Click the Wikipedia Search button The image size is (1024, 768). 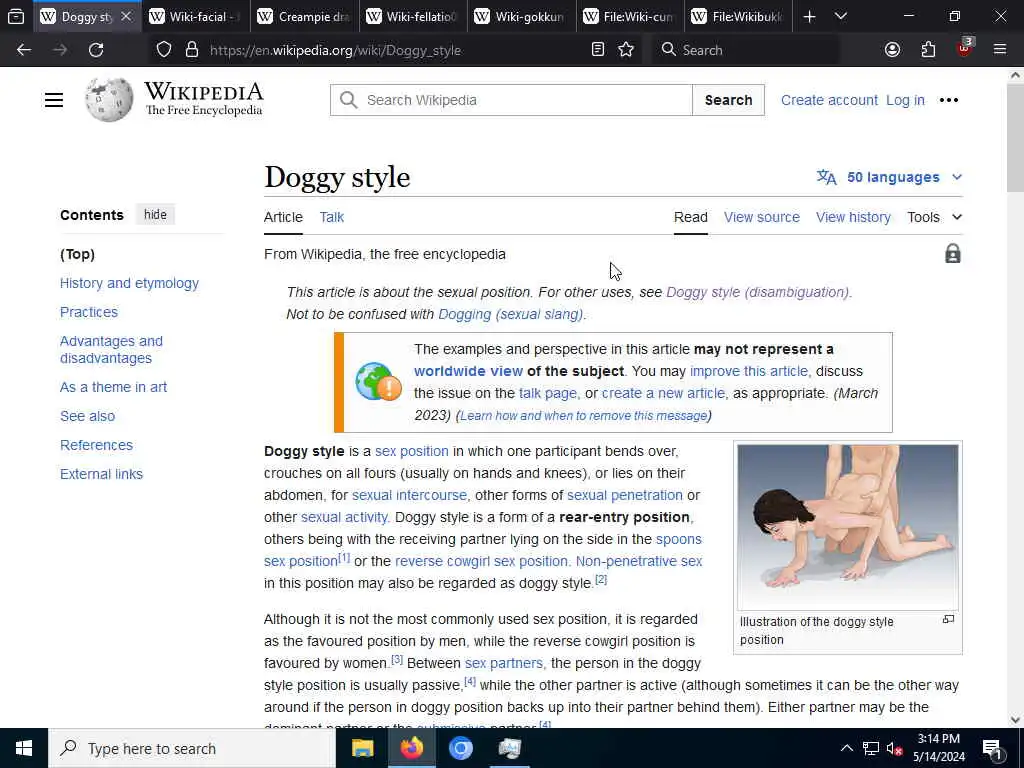pyautogui.click(x=728, y=100)
